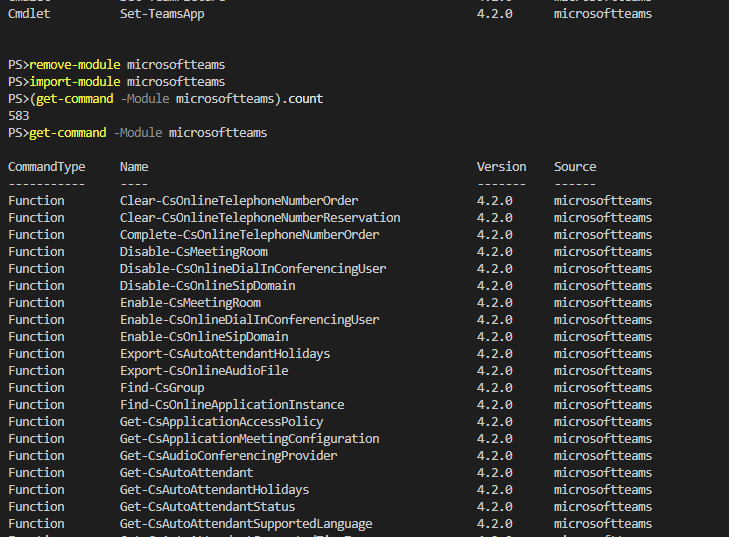Select Enable-CsMeetingRoom

[x=190, y=303]
